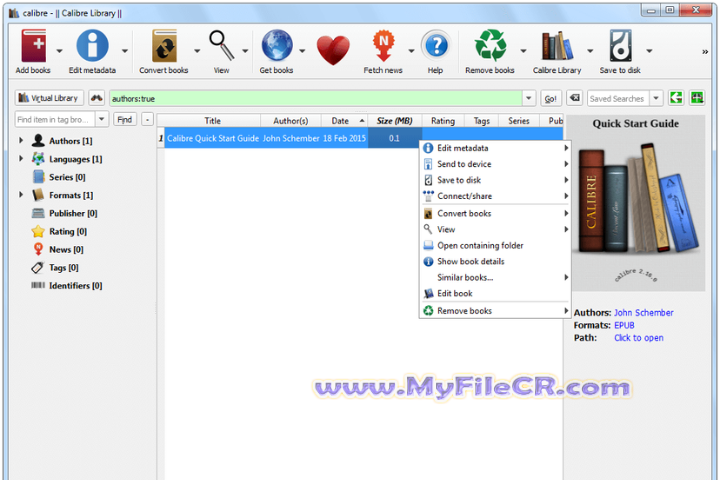Choose Similar books... menu entry
Screen dimensions: 720x480
pos(496,277)
